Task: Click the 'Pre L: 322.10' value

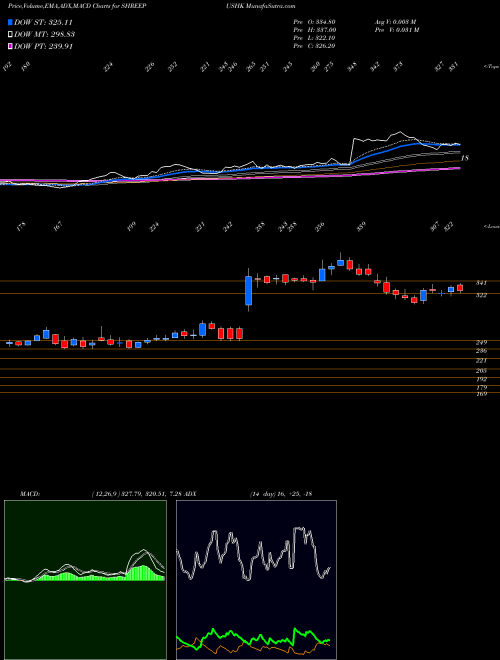Action: point(314,38)
